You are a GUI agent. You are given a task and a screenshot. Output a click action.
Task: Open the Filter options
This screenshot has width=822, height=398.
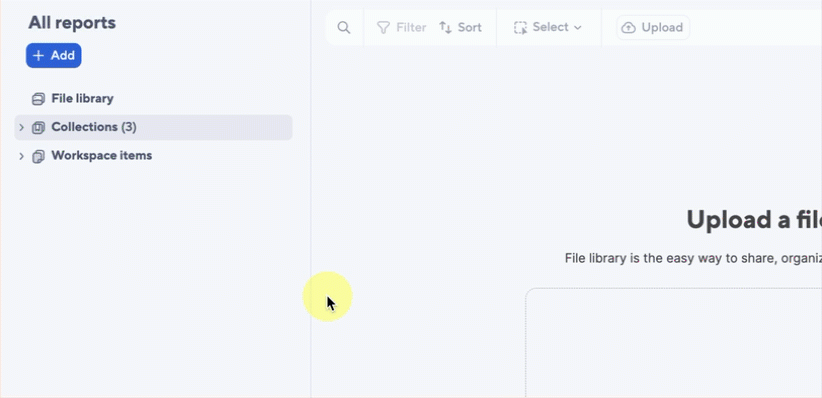coord(402,27)
